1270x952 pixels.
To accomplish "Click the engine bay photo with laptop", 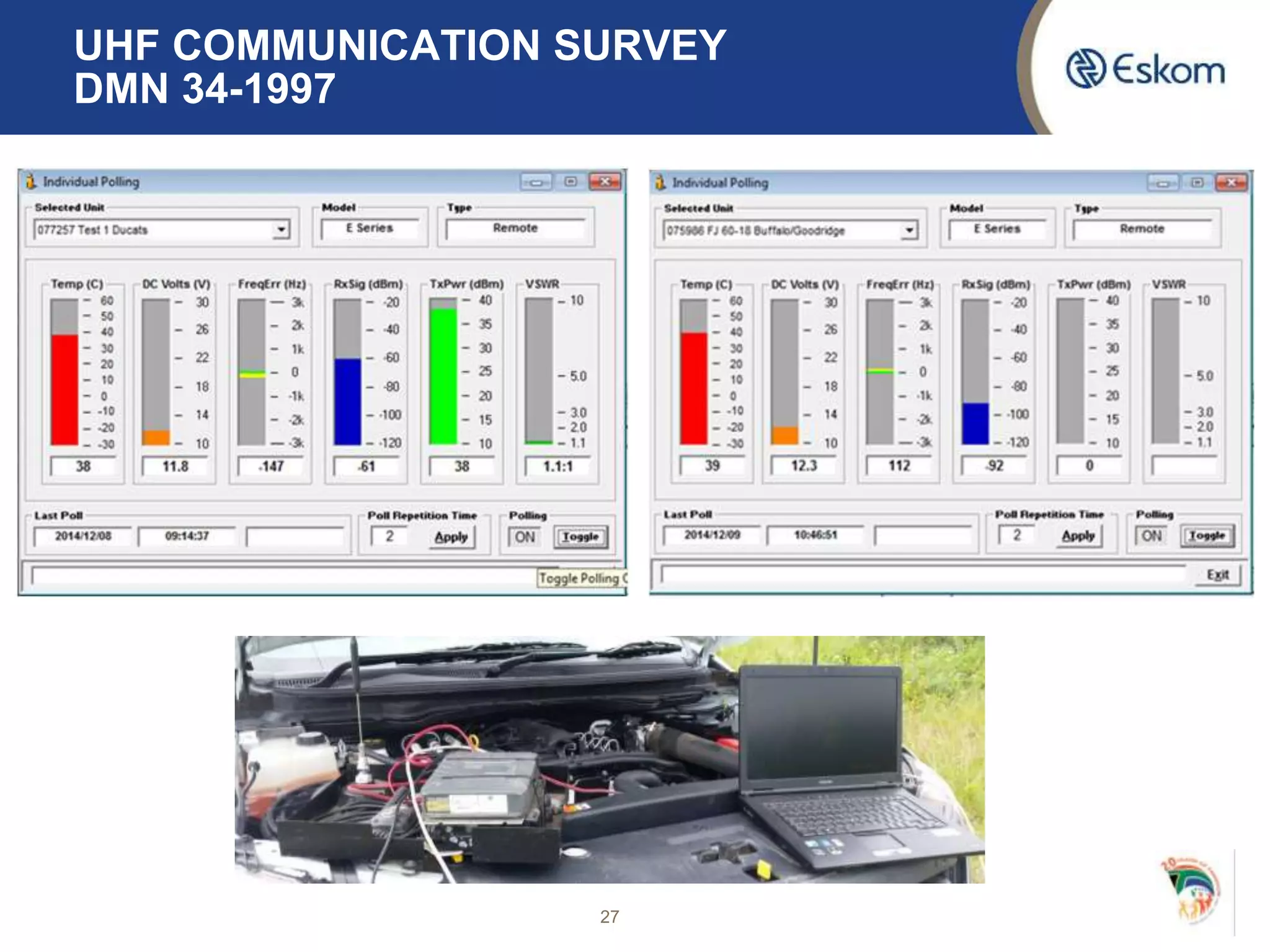I will coord(610,760).
